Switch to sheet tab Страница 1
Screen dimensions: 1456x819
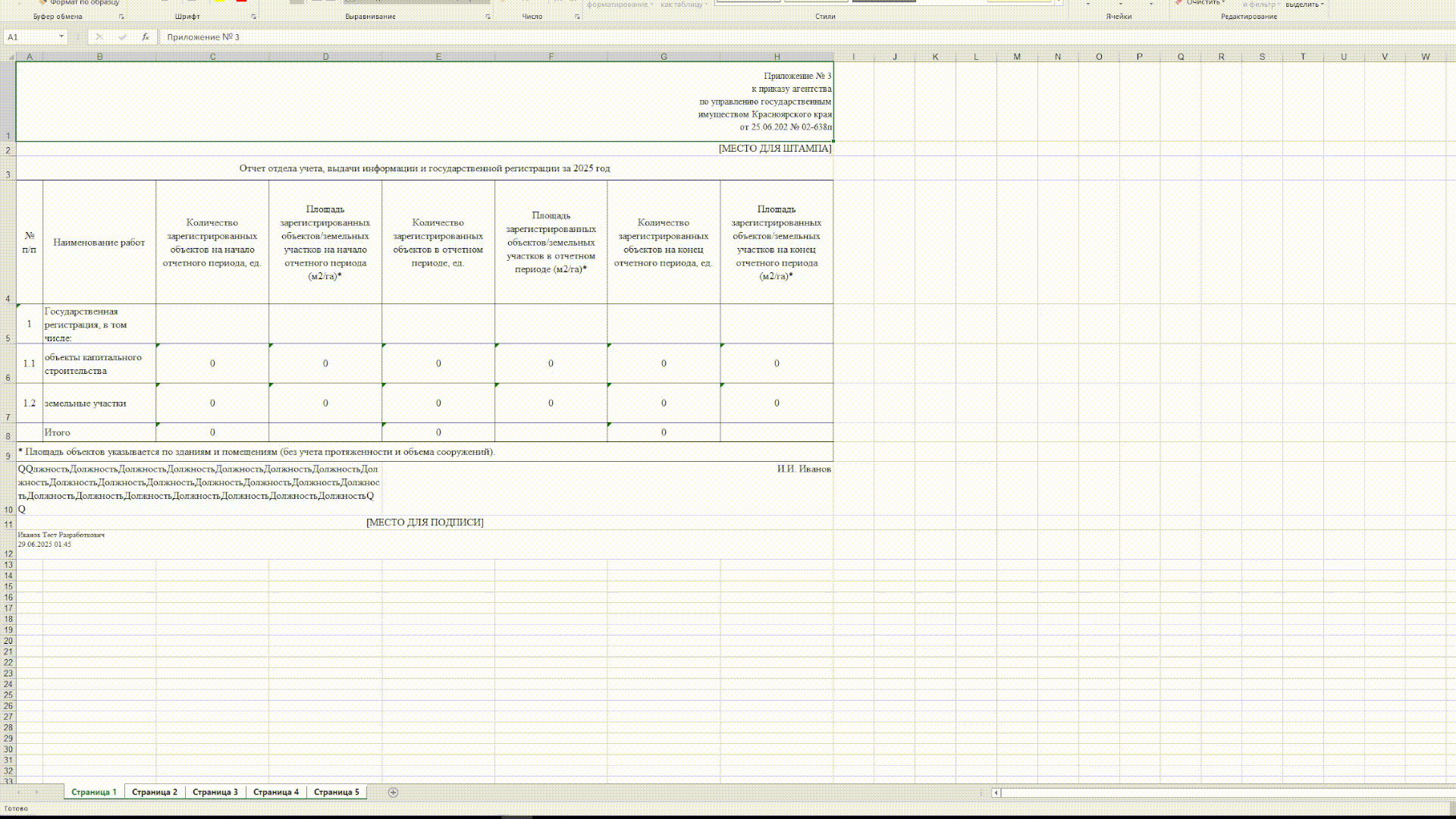[94, 792]
